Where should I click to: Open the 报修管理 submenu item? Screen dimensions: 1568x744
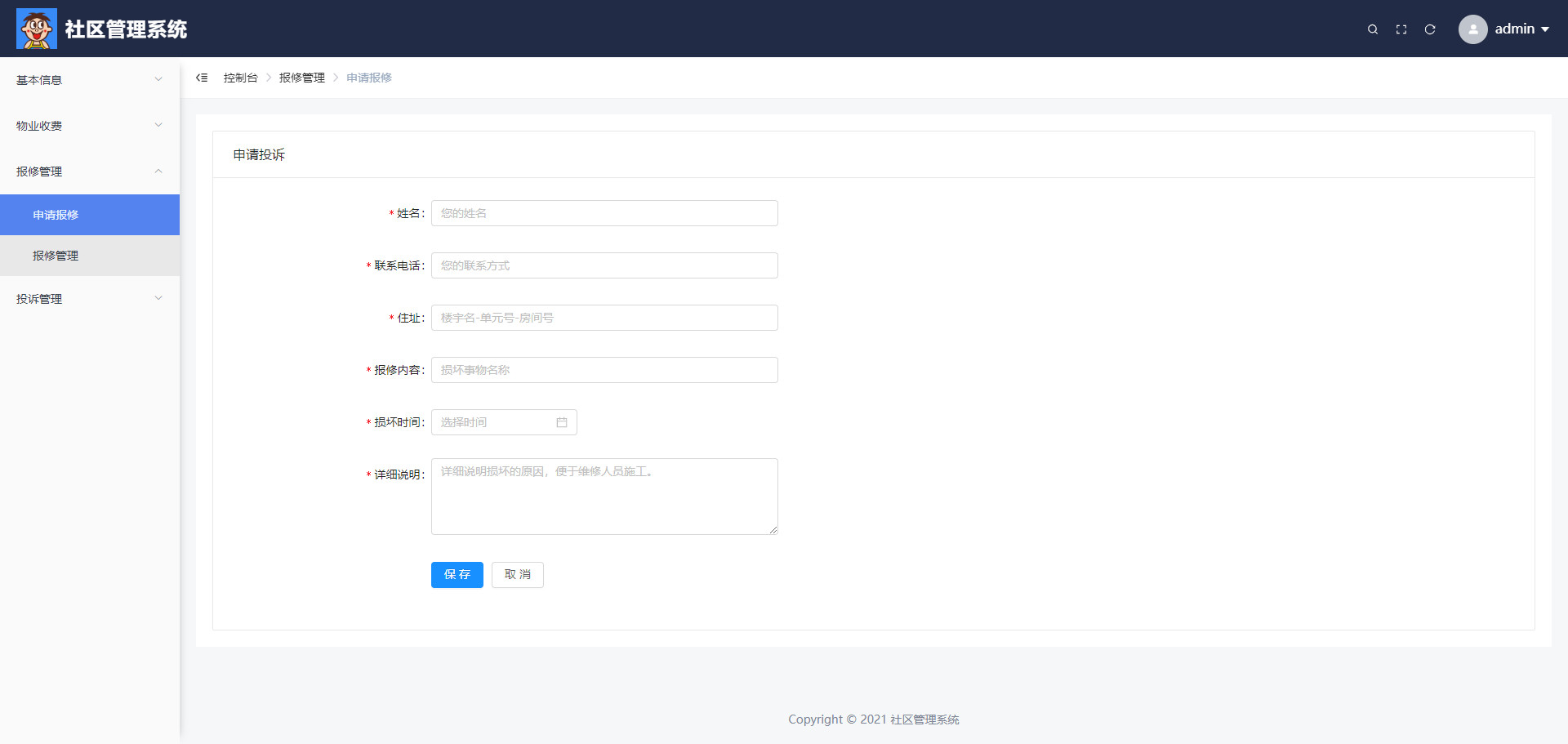click(90, 256)
